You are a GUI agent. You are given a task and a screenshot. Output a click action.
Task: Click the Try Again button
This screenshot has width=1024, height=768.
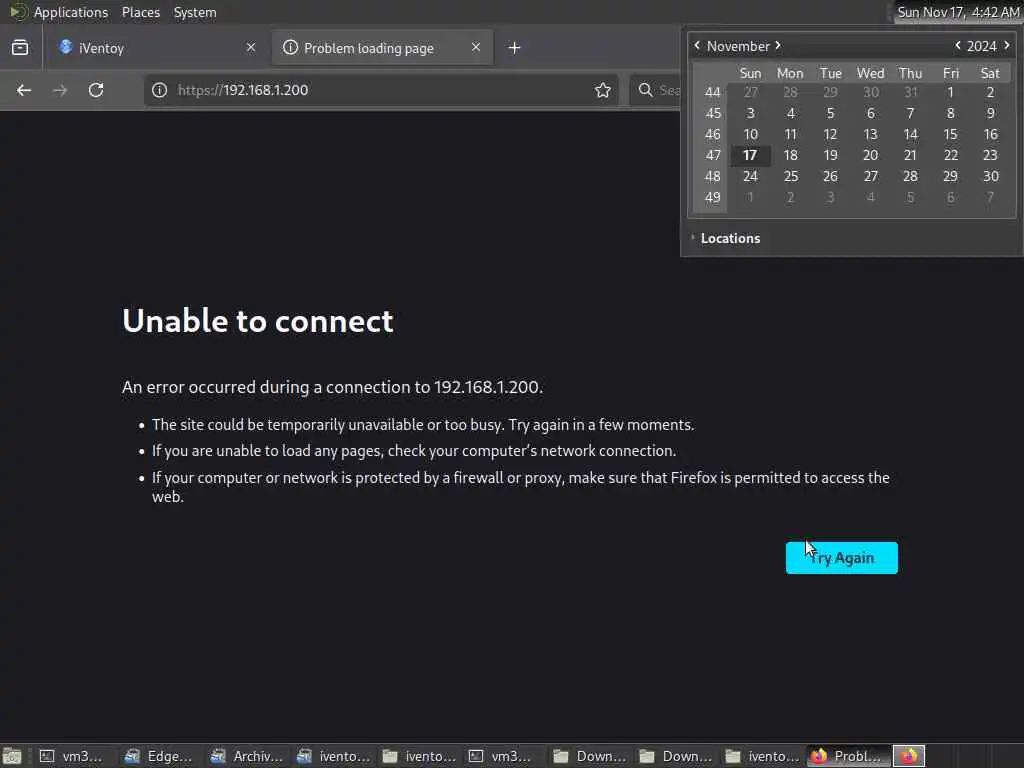click(x=841, y=558)
